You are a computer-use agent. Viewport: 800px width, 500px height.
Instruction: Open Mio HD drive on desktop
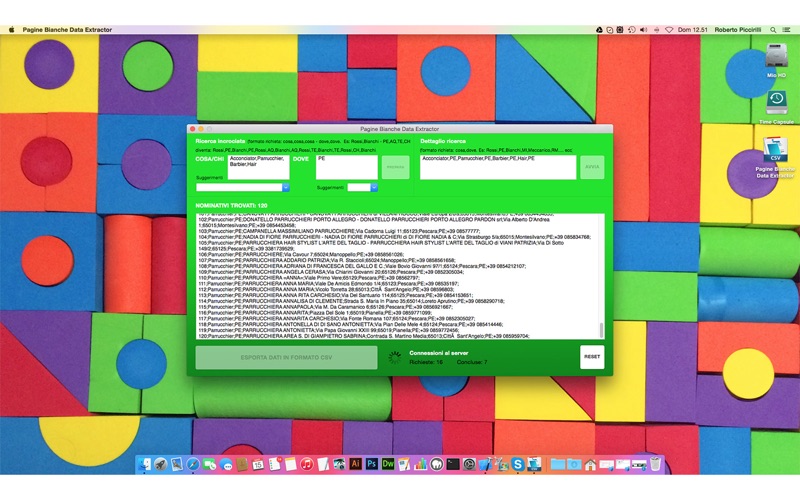(x=776, y=59)
